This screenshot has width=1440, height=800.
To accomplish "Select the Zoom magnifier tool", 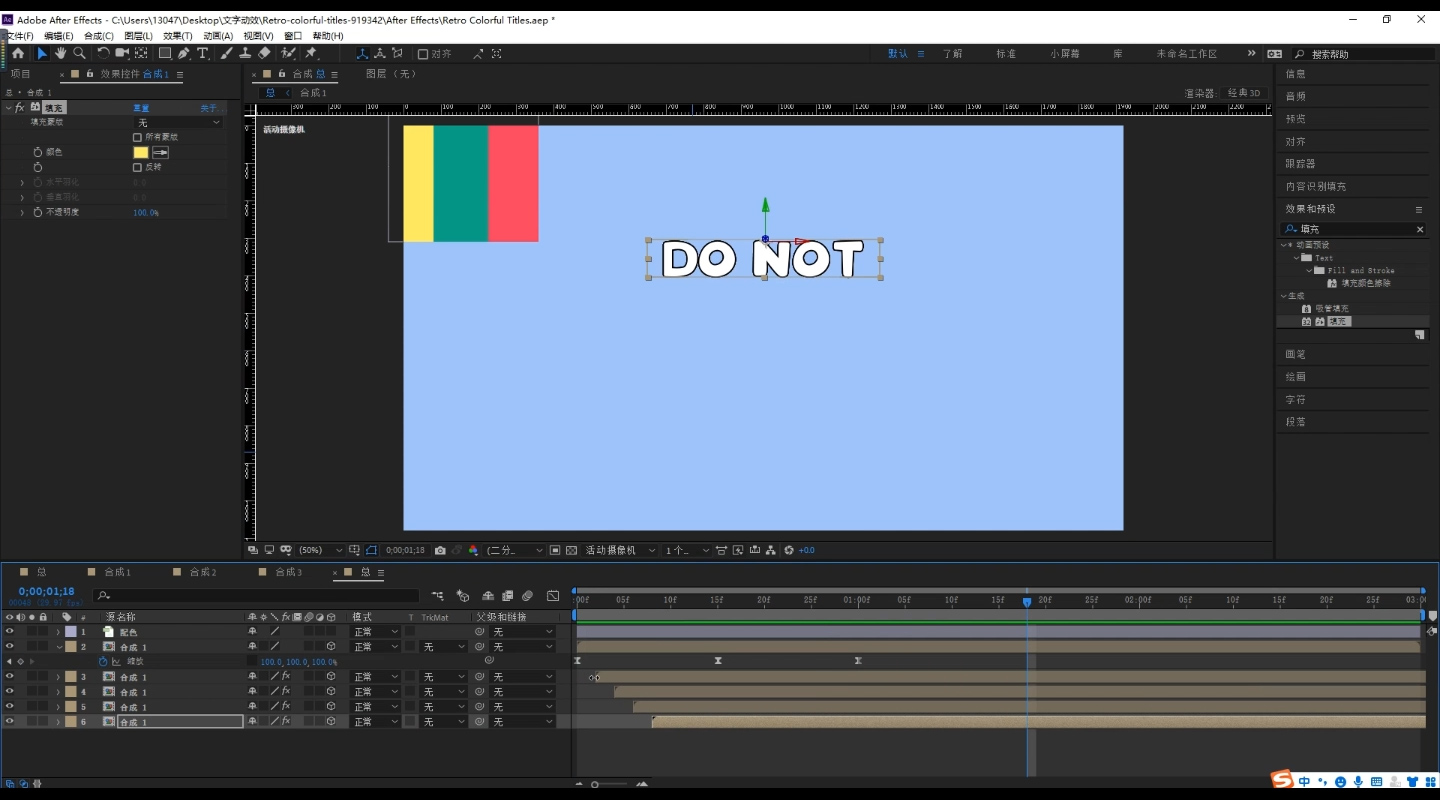I will pos(79,53).
